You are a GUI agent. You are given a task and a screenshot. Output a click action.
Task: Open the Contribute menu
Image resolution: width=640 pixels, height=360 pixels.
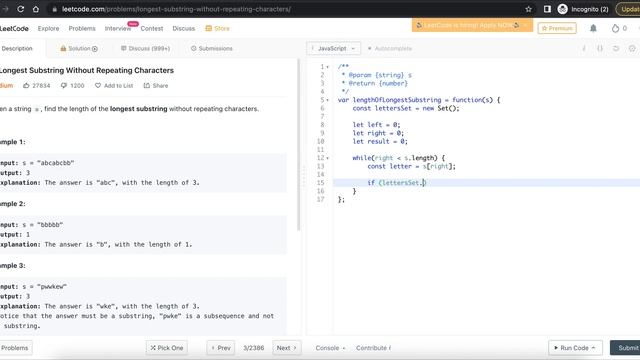point(373,348)
